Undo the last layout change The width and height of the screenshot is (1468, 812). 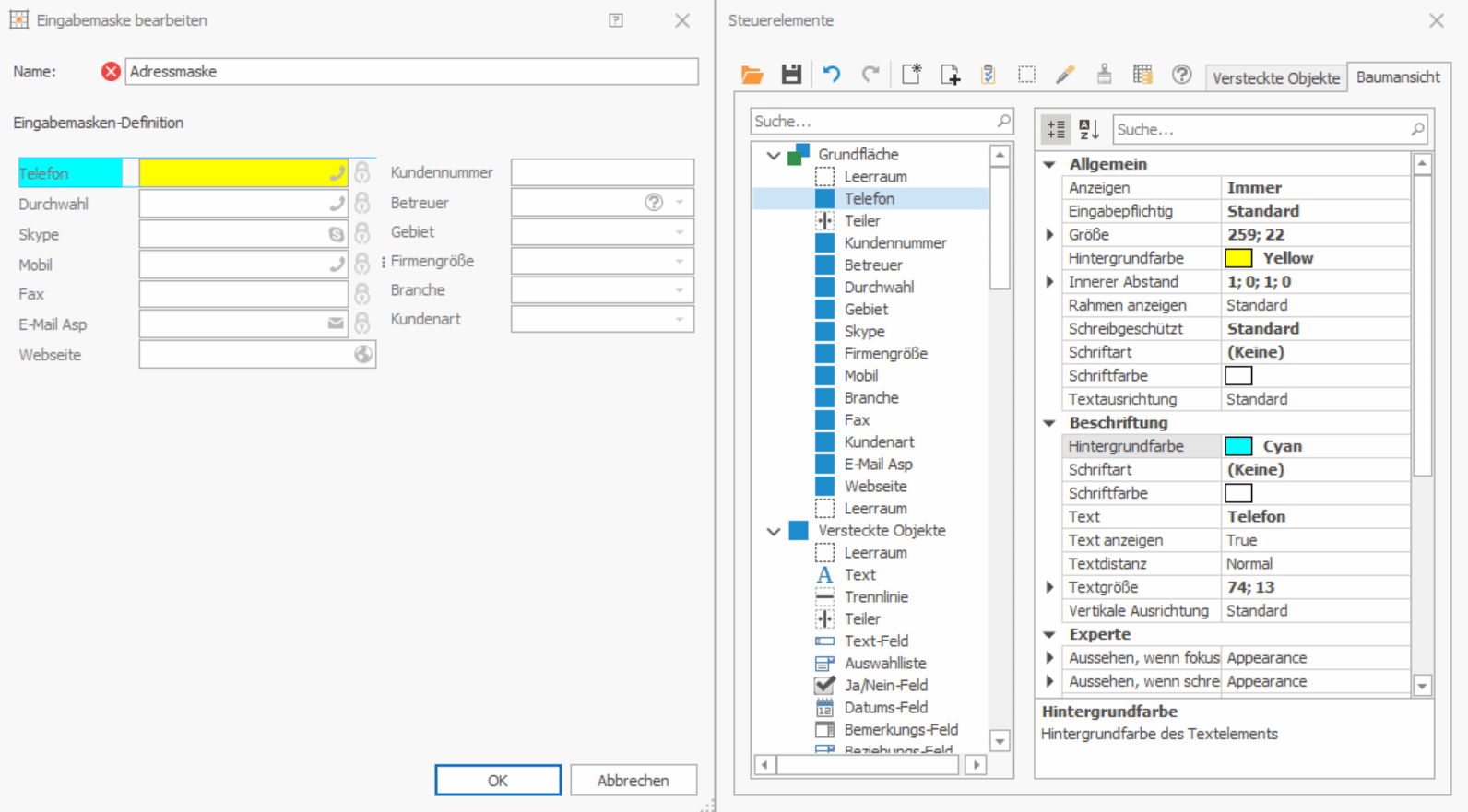[832, 75]
